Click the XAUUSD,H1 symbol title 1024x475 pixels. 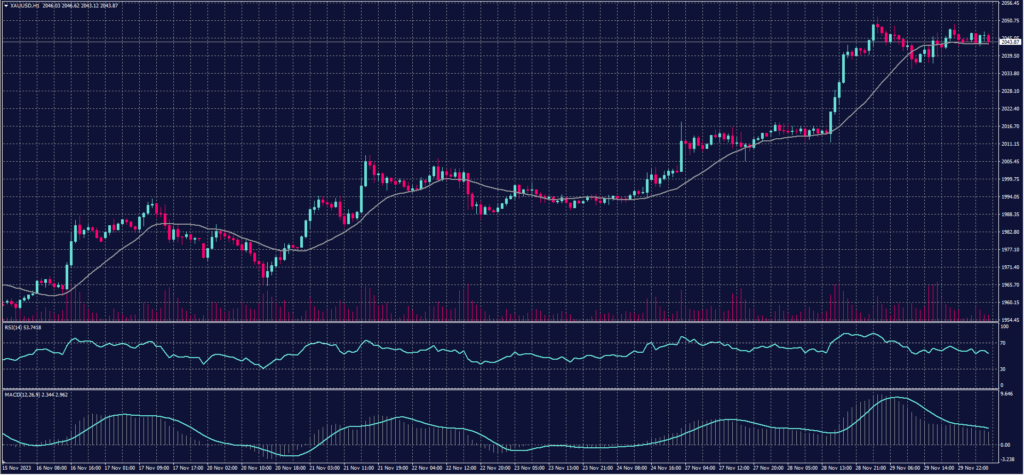pyautogui.click(x=25, y=5)
